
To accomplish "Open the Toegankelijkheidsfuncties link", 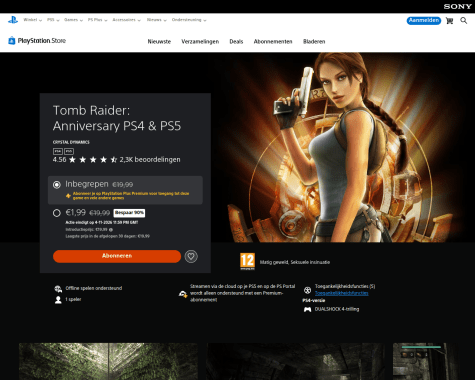I will coord(342,293).
